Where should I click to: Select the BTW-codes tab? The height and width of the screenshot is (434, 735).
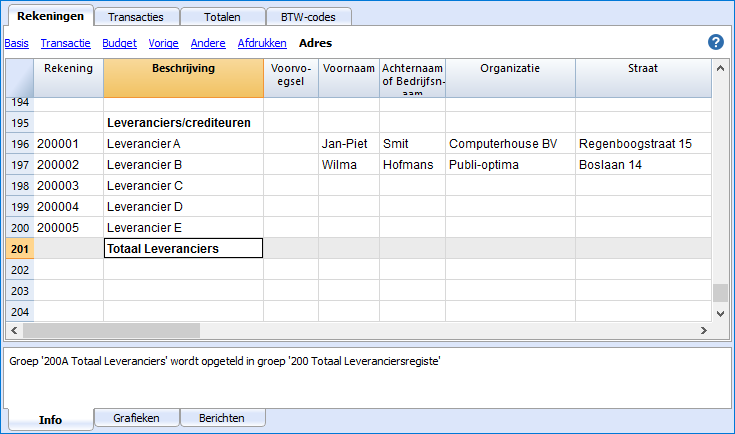tap(308, 17)
